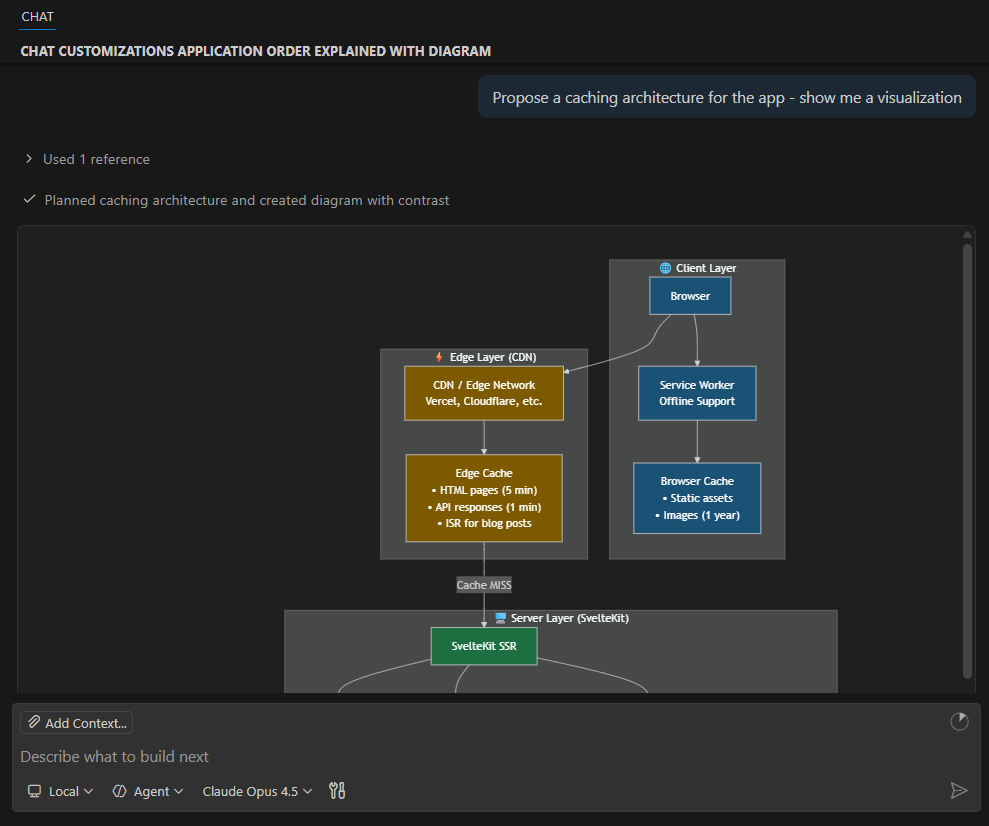The image size is (989, 826).
Task: Open the Configure Tools icon
Action: [x=337, y=790]
